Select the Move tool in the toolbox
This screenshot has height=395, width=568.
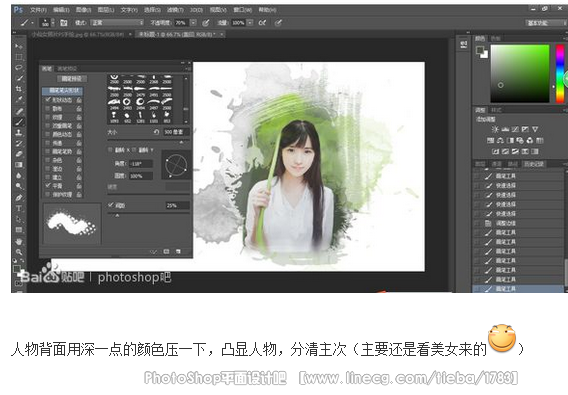[x=18, y=46]
